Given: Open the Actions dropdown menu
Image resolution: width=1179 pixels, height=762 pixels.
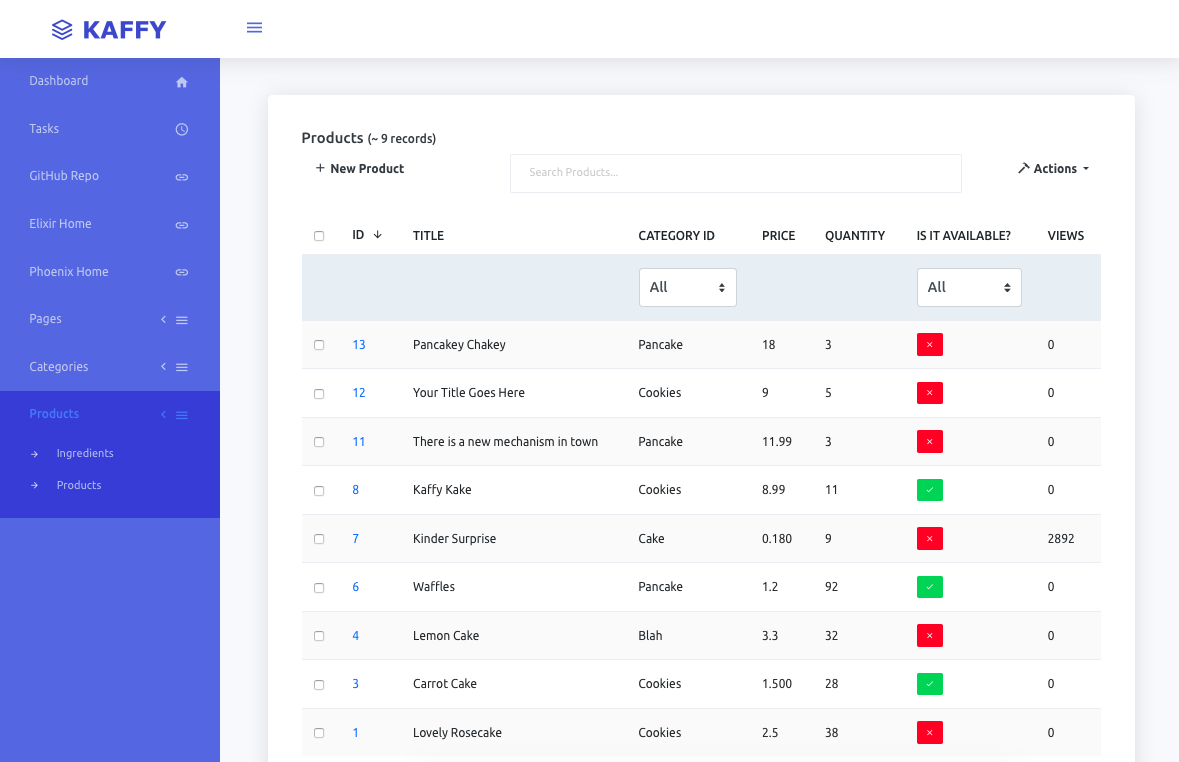Looking at the screenshot, I should (1053, 169).
